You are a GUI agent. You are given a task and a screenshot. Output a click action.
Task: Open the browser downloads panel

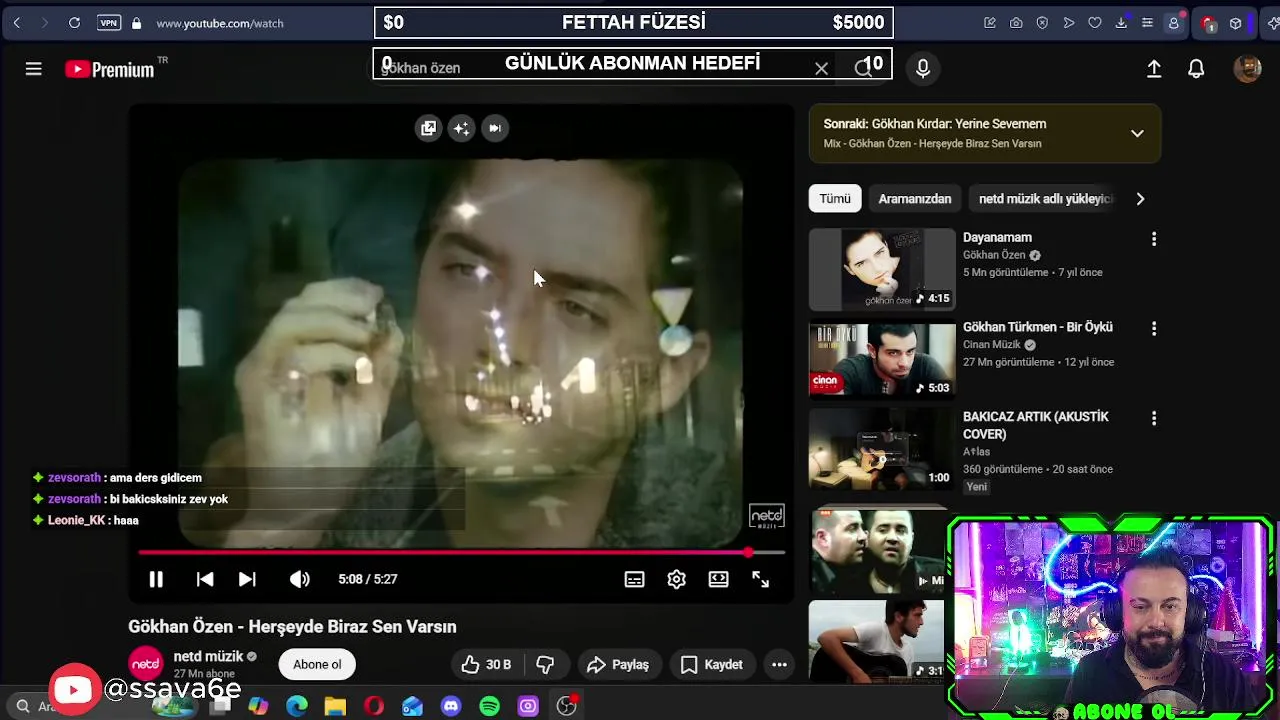1121,23
